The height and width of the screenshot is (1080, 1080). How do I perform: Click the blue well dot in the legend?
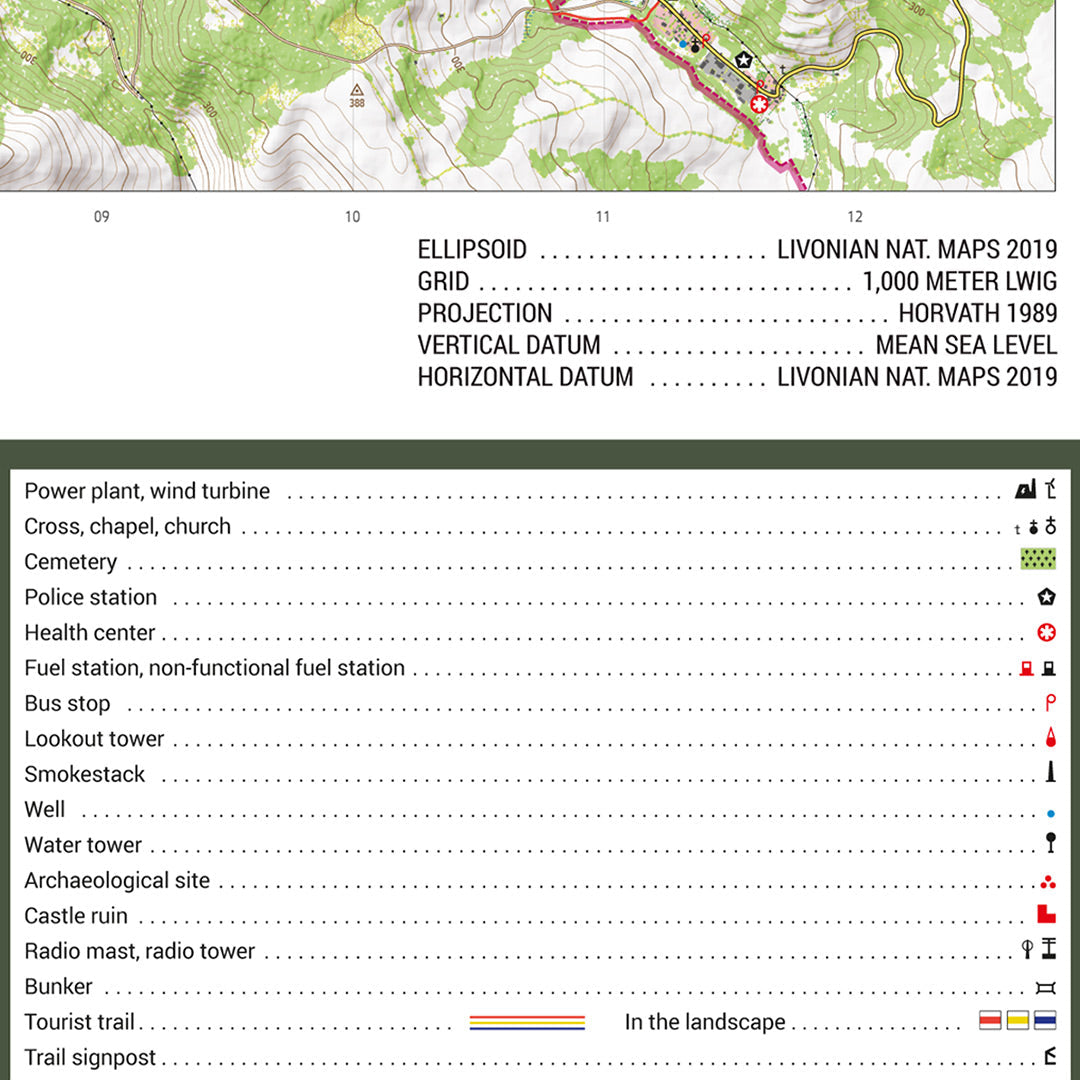pos(1050,813)
